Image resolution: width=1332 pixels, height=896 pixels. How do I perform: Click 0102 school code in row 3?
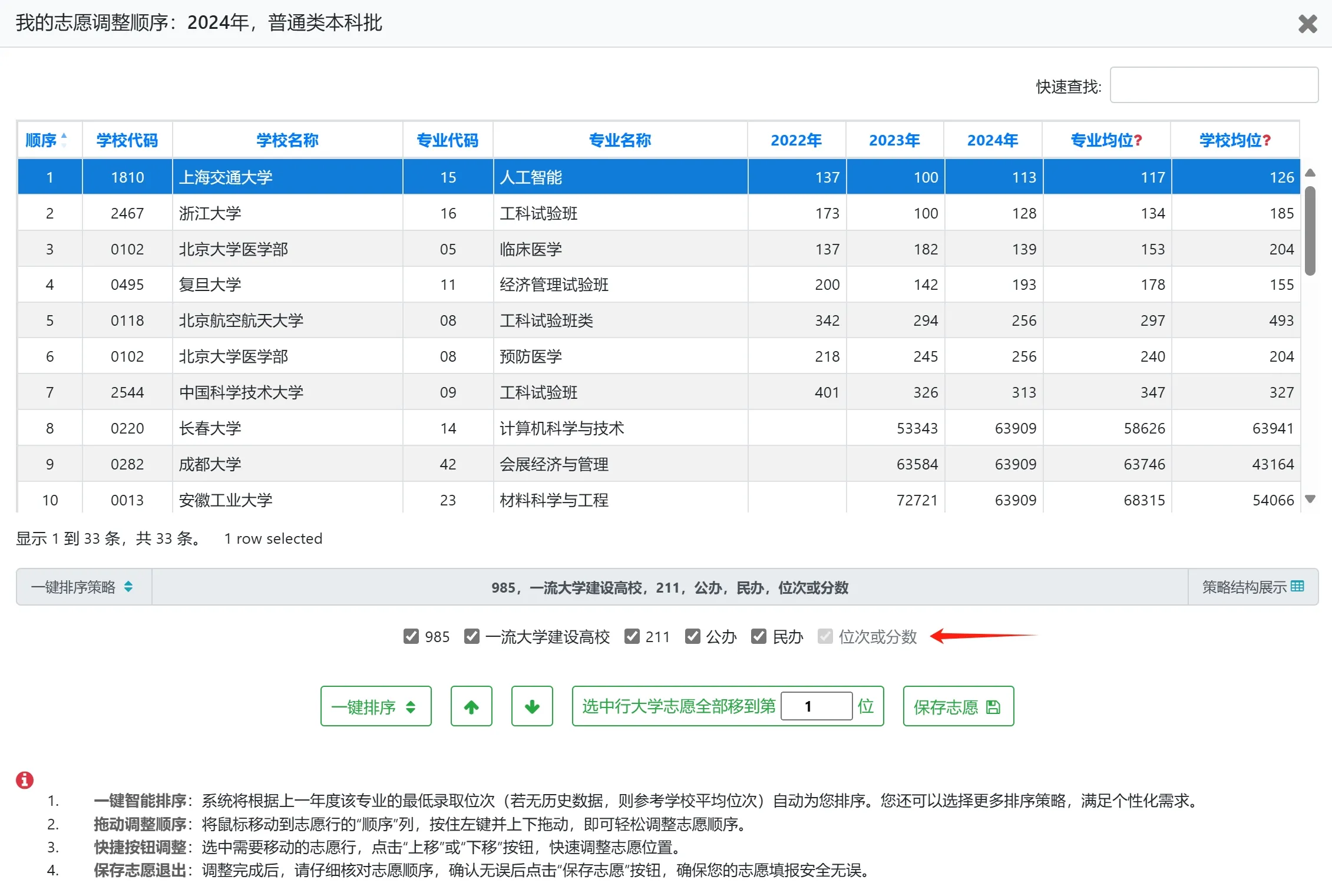tap(127, 249)
